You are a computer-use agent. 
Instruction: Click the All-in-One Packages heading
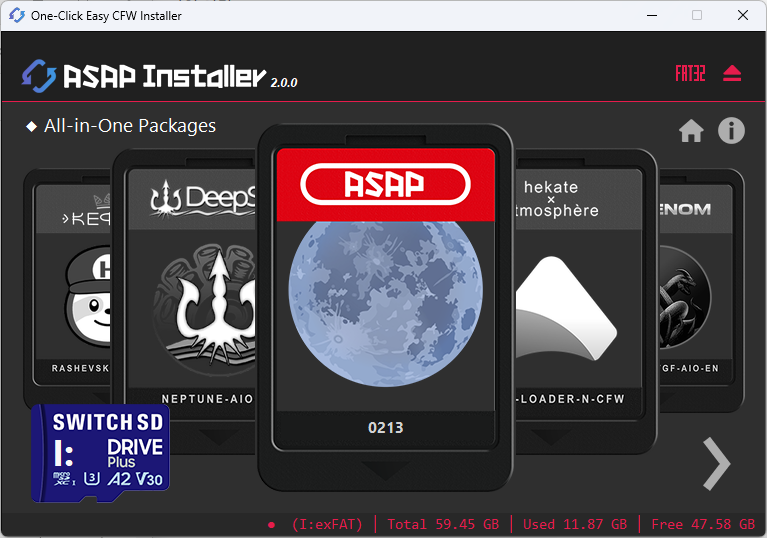point(130,126)
